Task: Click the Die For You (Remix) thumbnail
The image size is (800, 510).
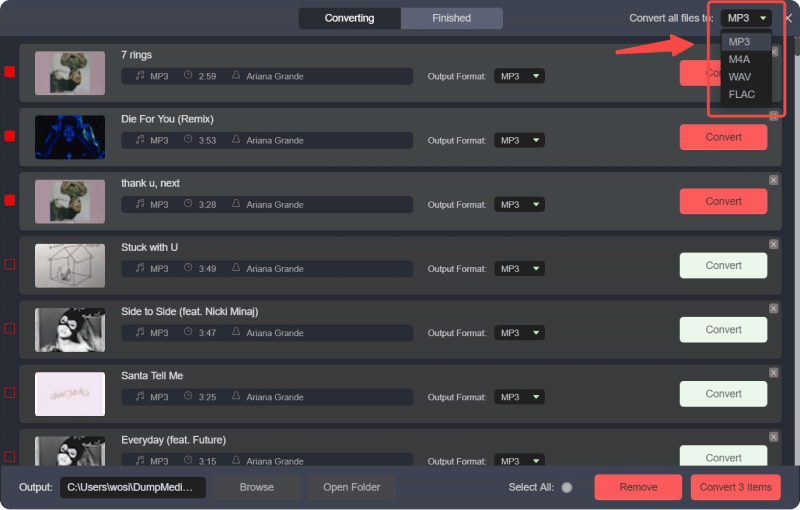Action: (x=70, y=137)
